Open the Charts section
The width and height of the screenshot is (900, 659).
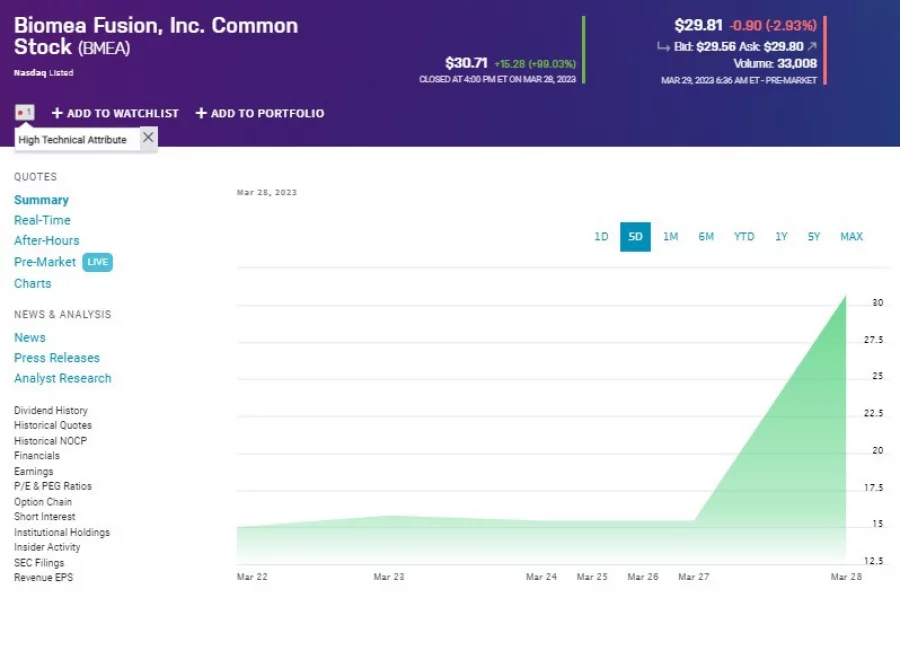pos(32,283)
